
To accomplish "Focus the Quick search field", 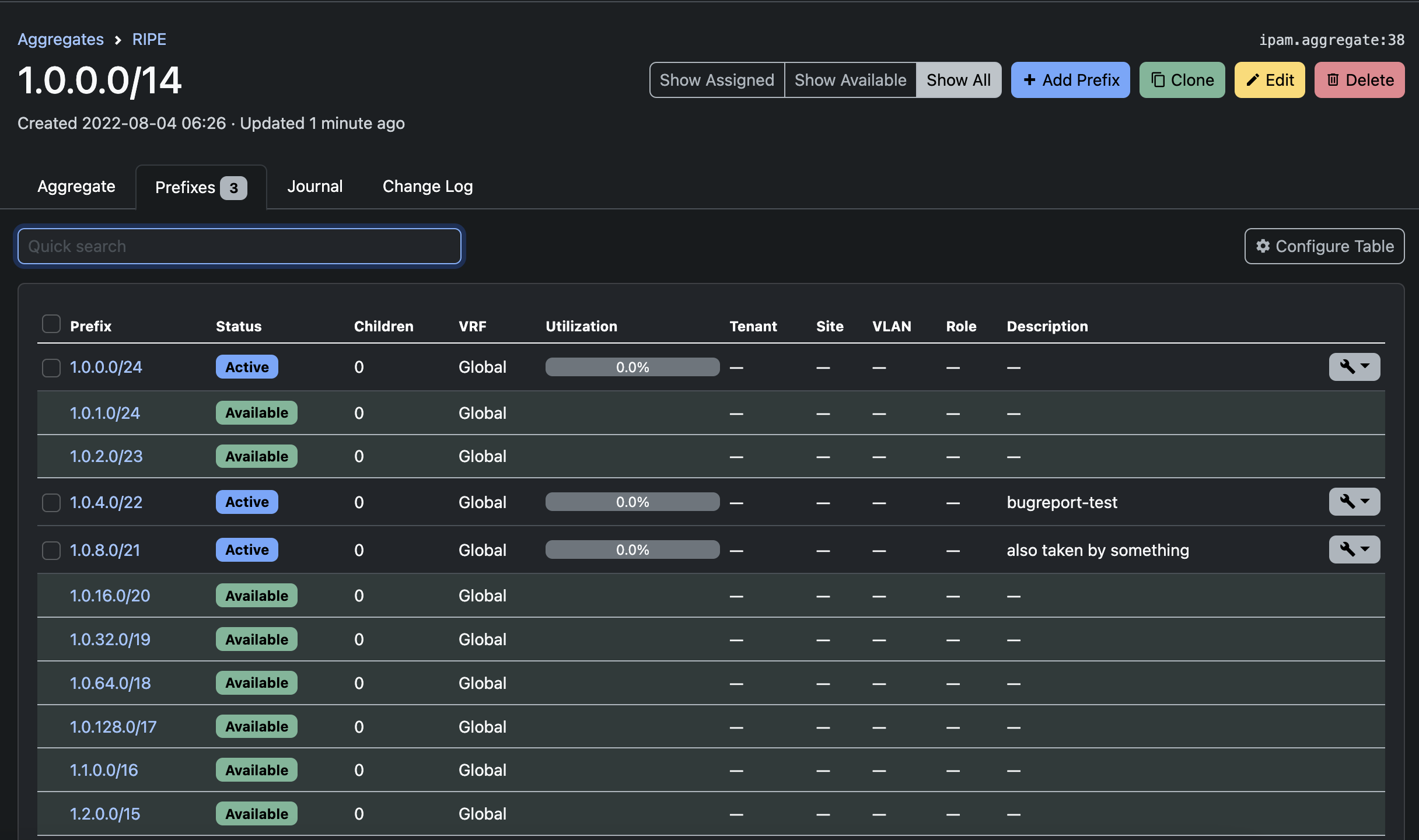I will (x=239, y=246).
